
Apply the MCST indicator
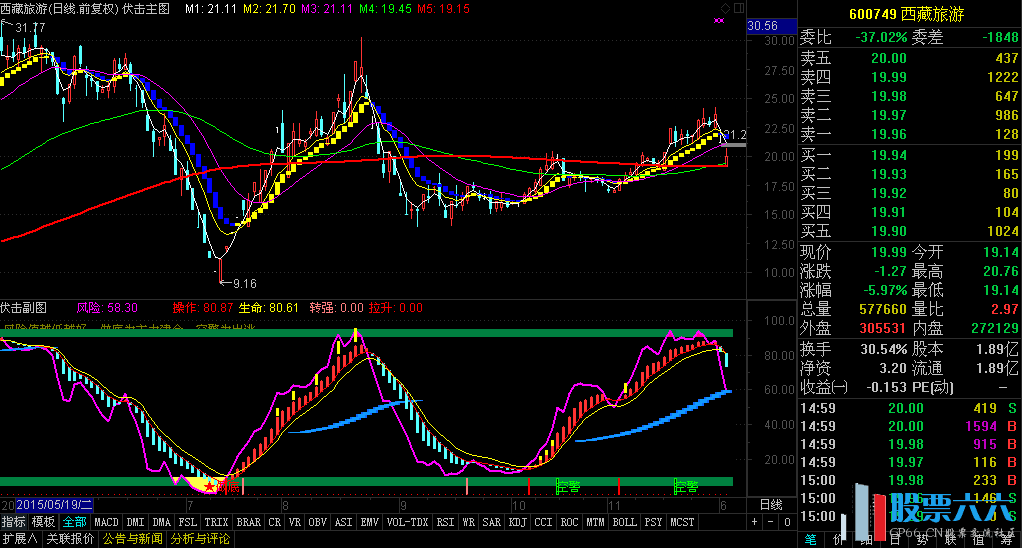pyautogui.click(x=682, y=522)
